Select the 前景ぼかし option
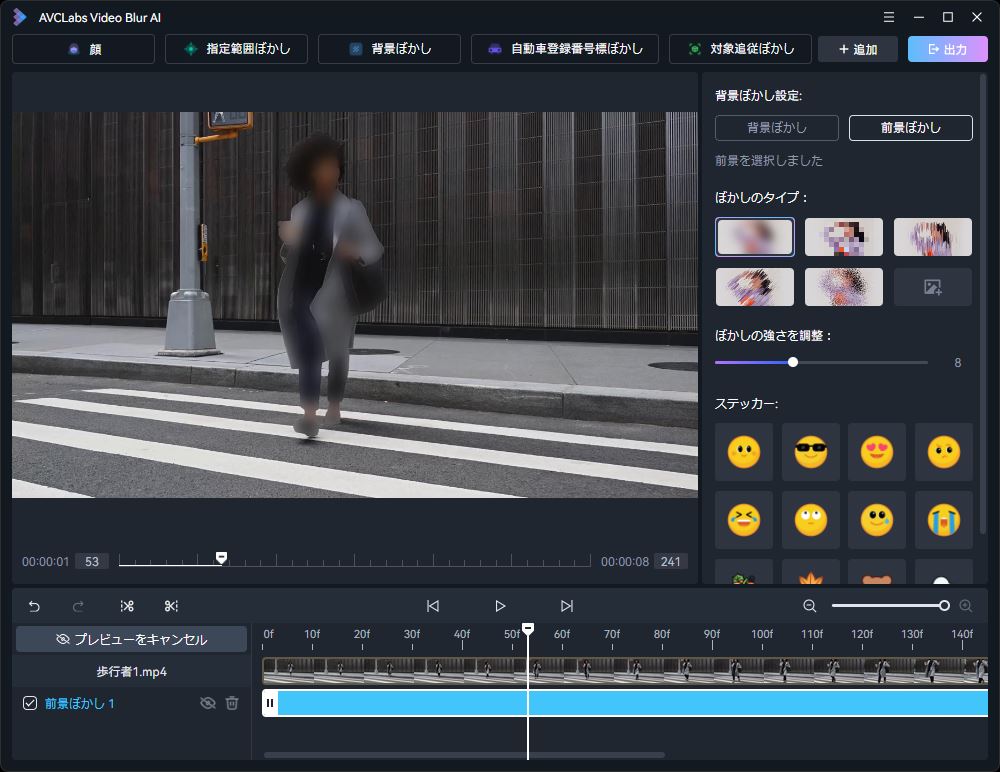The width and height of the screenshot is (1000, 772). (910, 128)
